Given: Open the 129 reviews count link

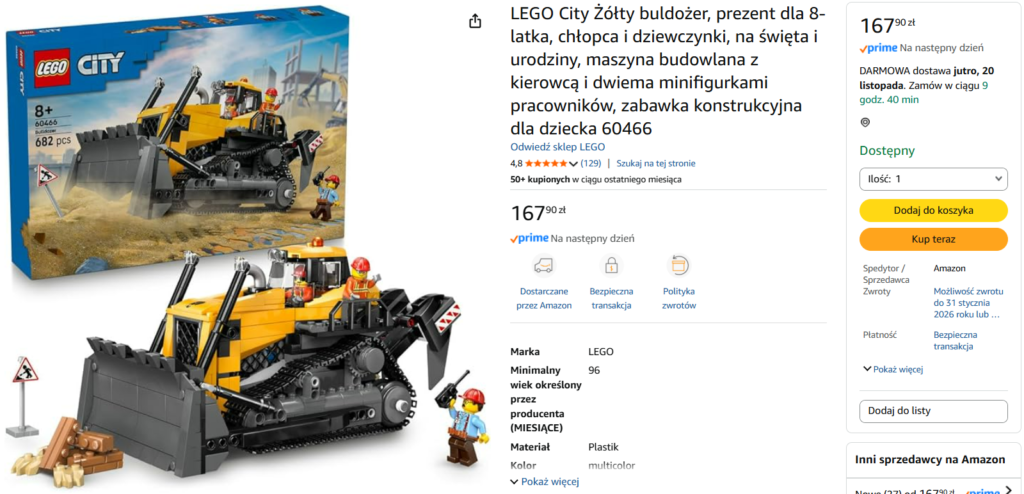Looking at the screenshot, I should point(591,163).
